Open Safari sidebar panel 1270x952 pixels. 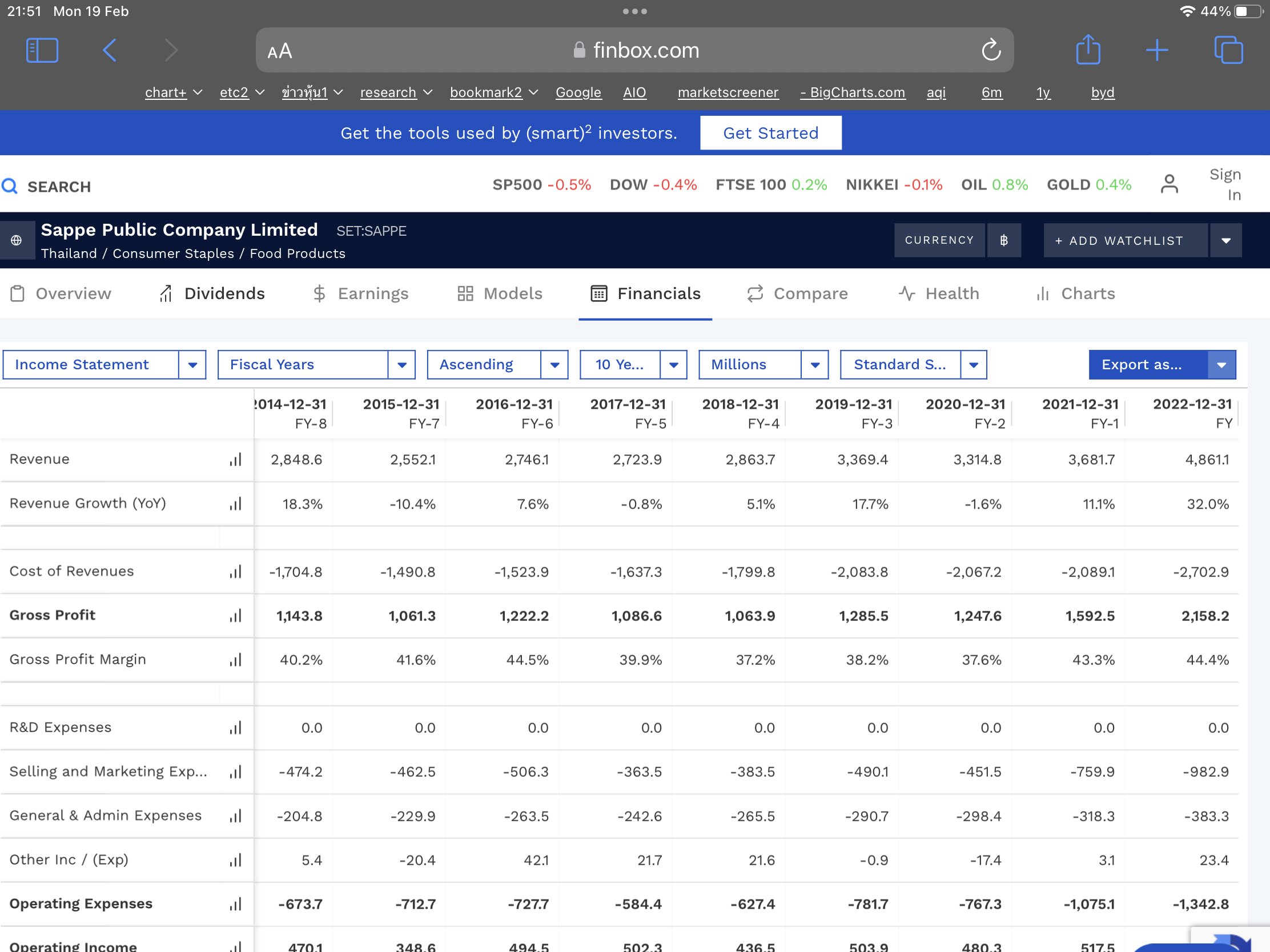(x=42, y=50)
